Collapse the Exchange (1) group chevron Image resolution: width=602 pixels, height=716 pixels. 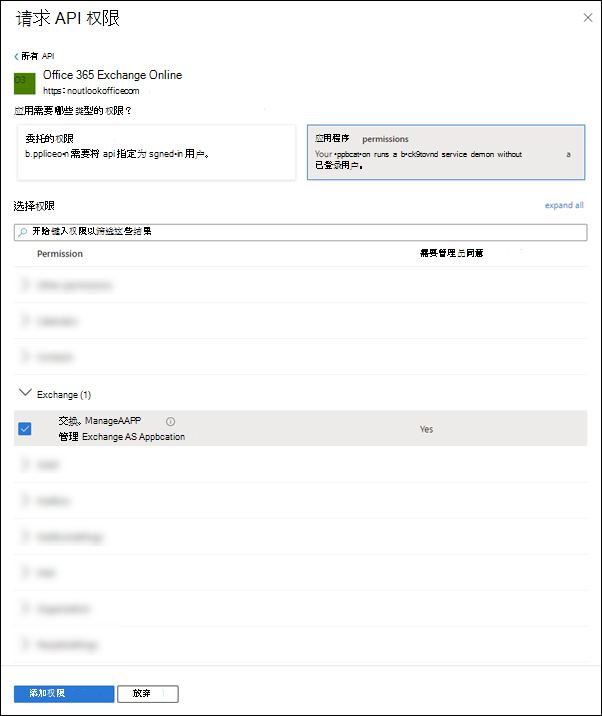(25, 393)
